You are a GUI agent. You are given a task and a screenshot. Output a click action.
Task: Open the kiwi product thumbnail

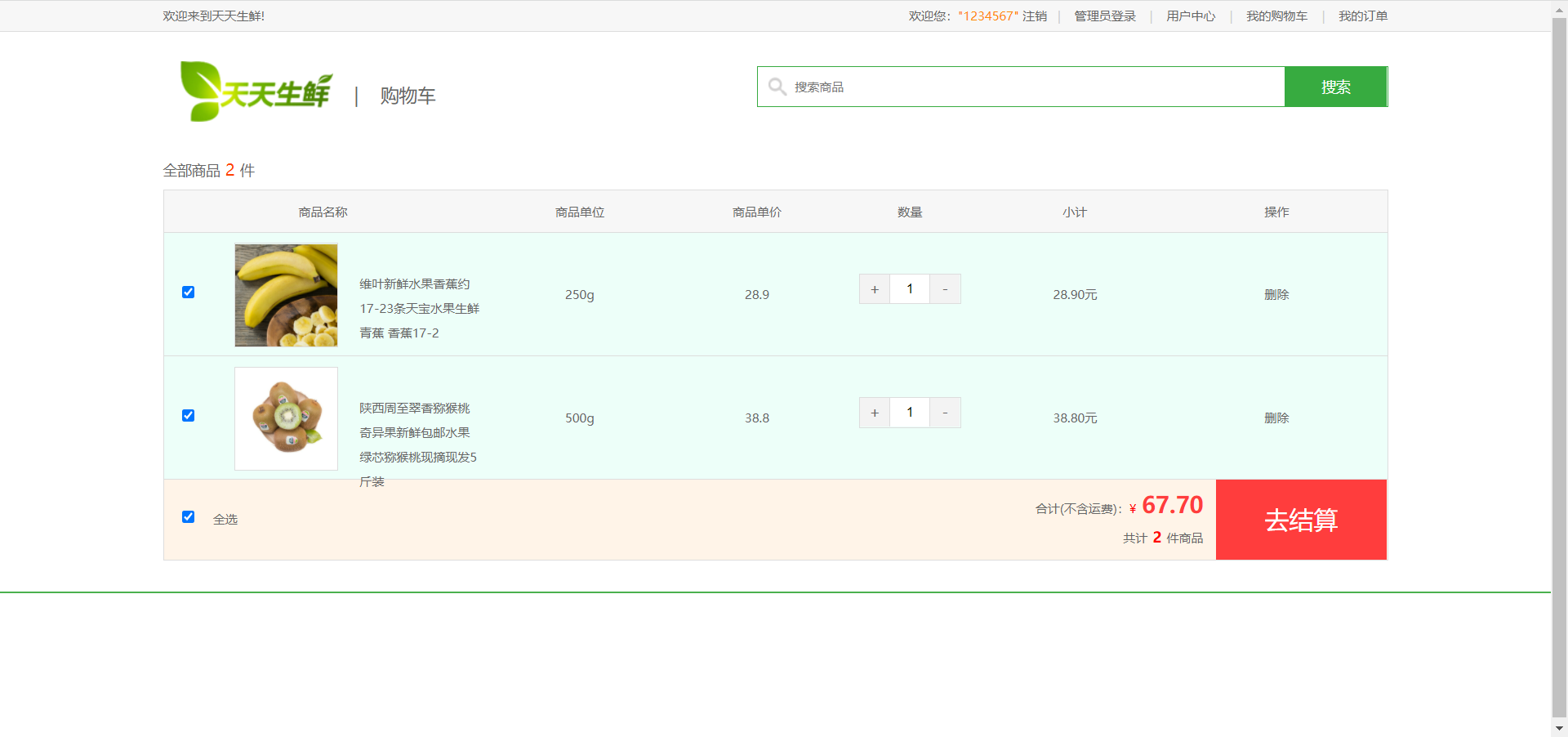point(286,418)
